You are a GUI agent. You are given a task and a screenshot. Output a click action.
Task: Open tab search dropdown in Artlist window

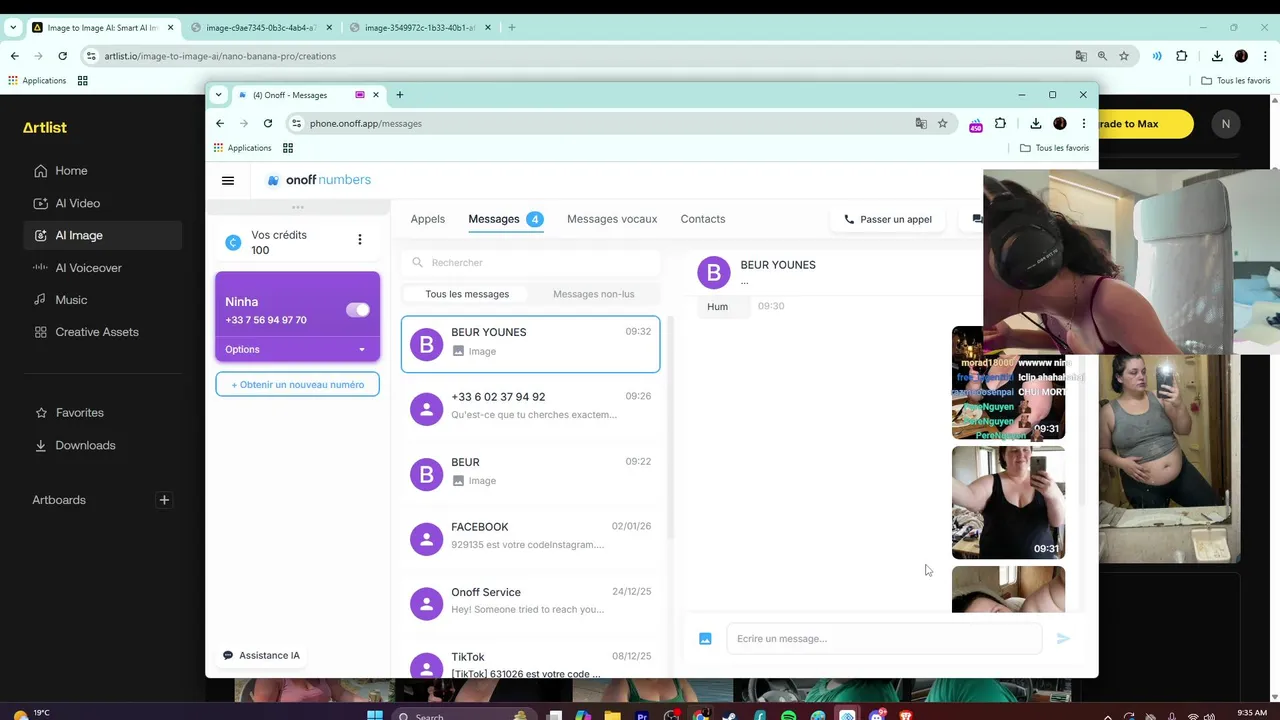click(12, 27)
